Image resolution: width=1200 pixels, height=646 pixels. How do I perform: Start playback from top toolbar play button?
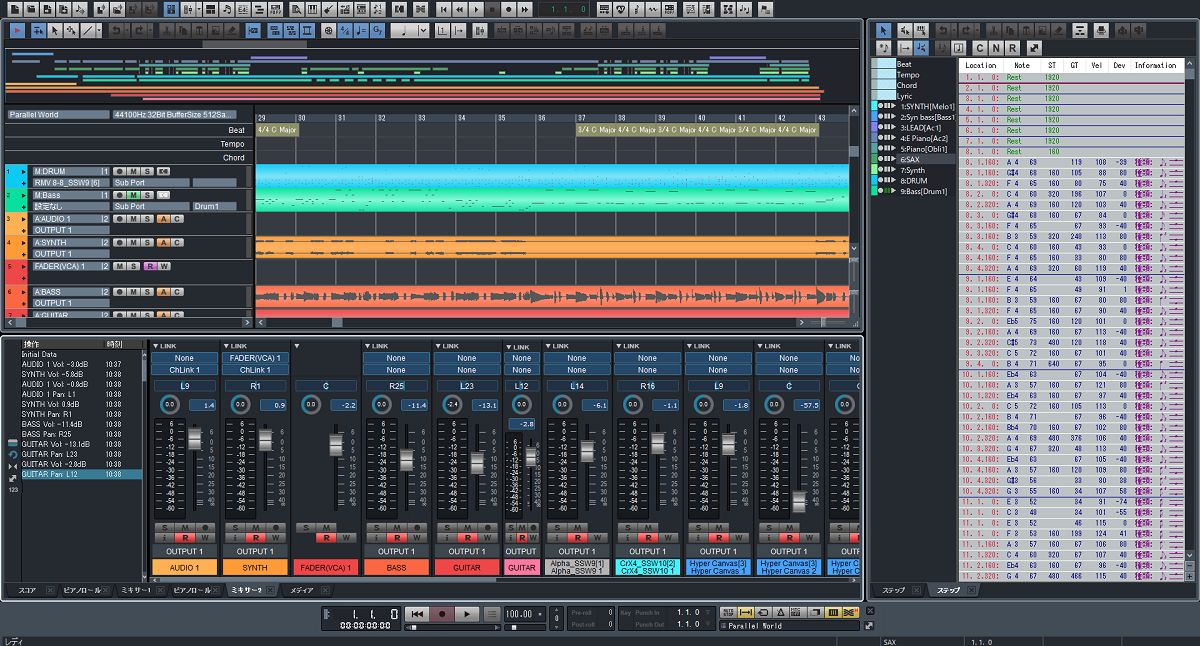click(x=476, y=9)
